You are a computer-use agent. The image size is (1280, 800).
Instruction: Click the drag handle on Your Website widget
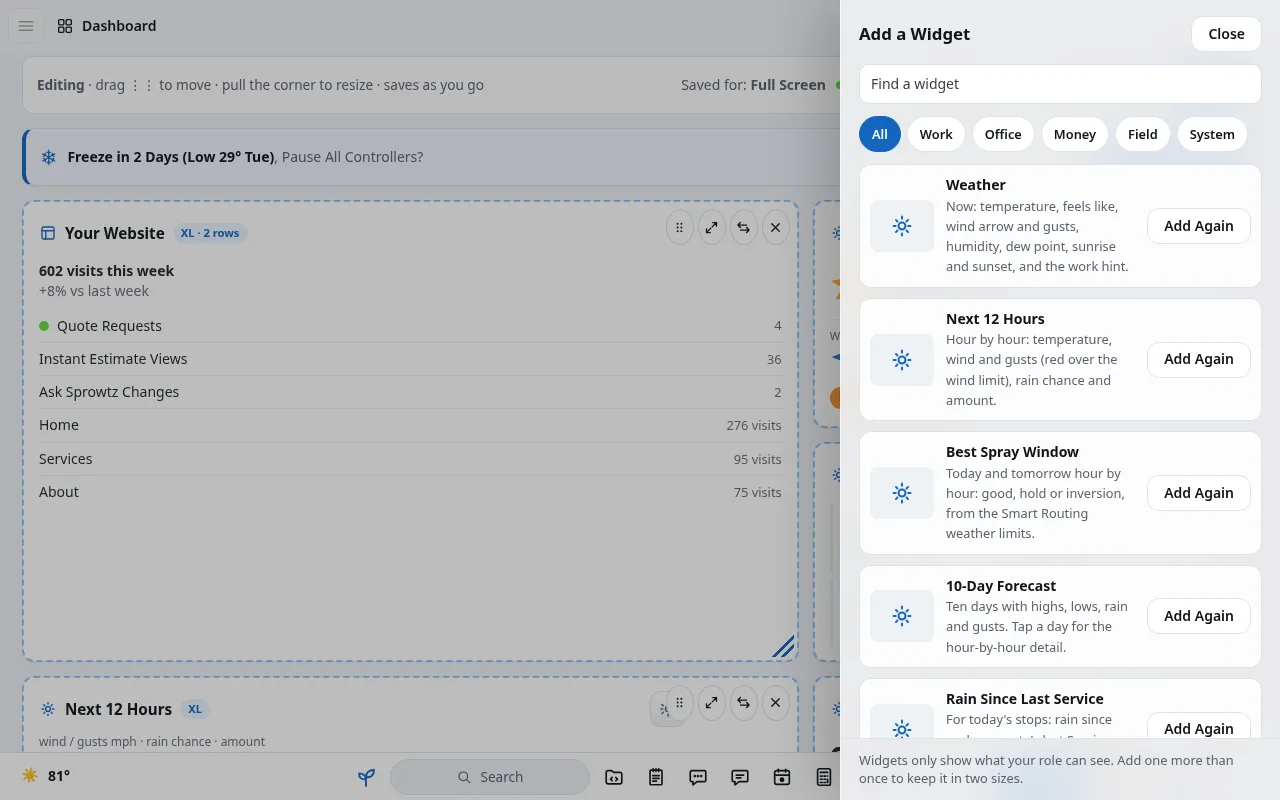(x=679, y=228)
